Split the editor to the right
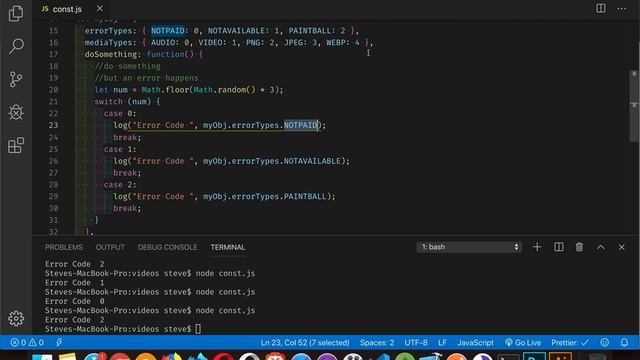The image size is (640, 360). pyautogui.click(x=600, y=8)
